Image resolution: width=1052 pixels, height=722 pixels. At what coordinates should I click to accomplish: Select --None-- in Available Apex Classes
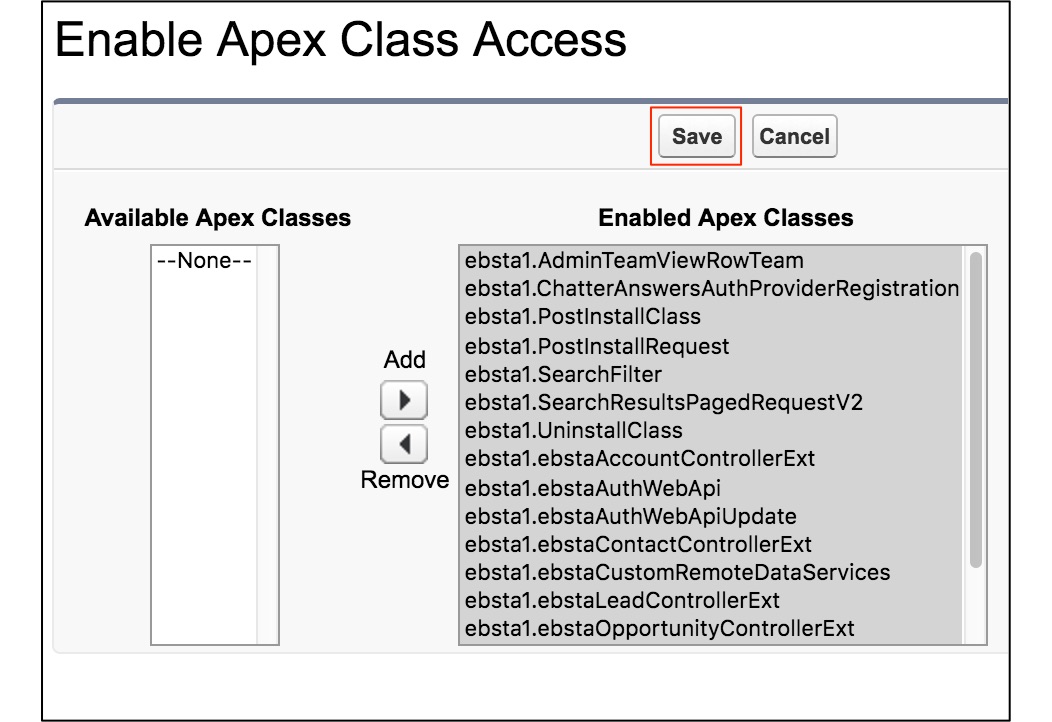[204, 261]
